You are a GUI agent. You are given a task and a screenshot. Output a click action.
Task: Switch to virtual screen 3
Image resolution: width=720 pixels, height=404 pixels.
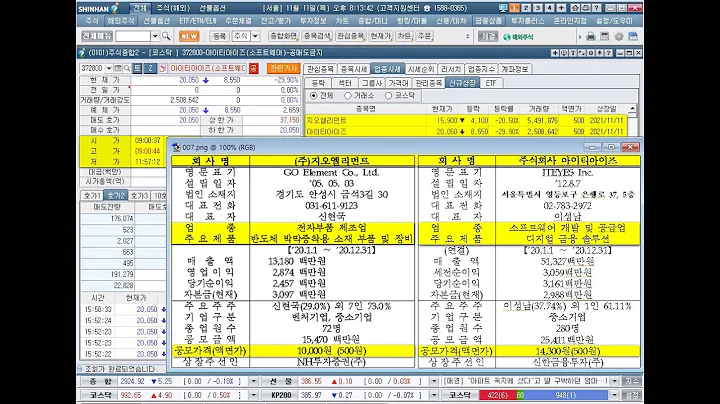point(538,8)
